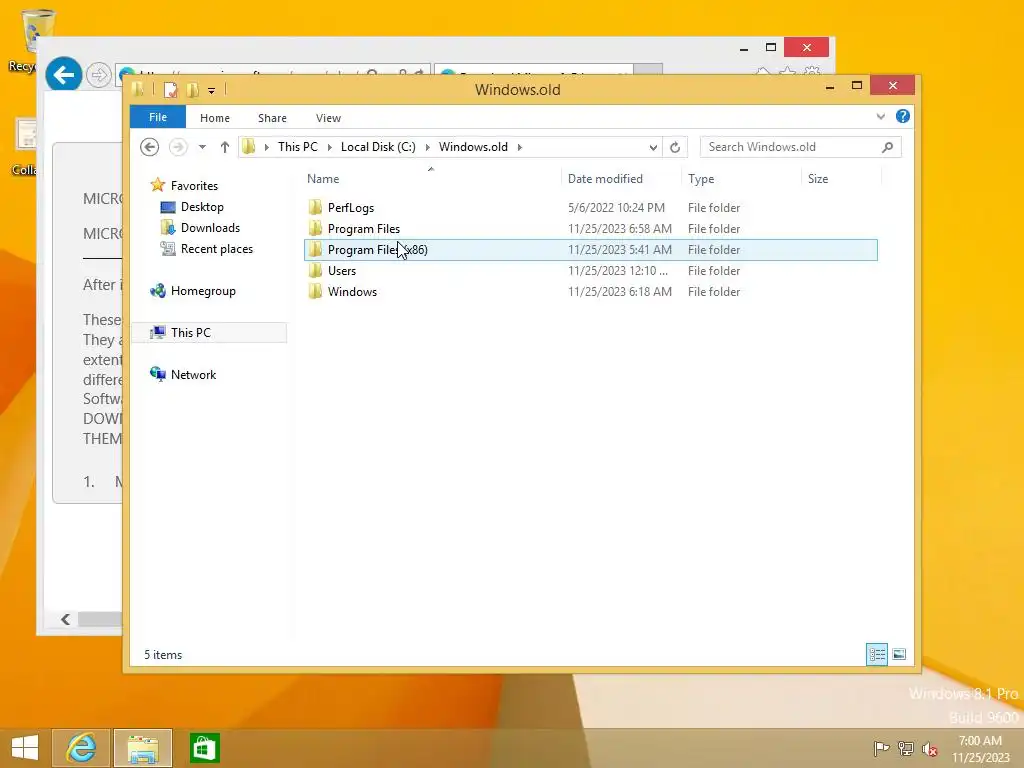Viewport: 1024px width, 768px height.
Task: Open Network in navigation pane
Action: coord(193,375)
